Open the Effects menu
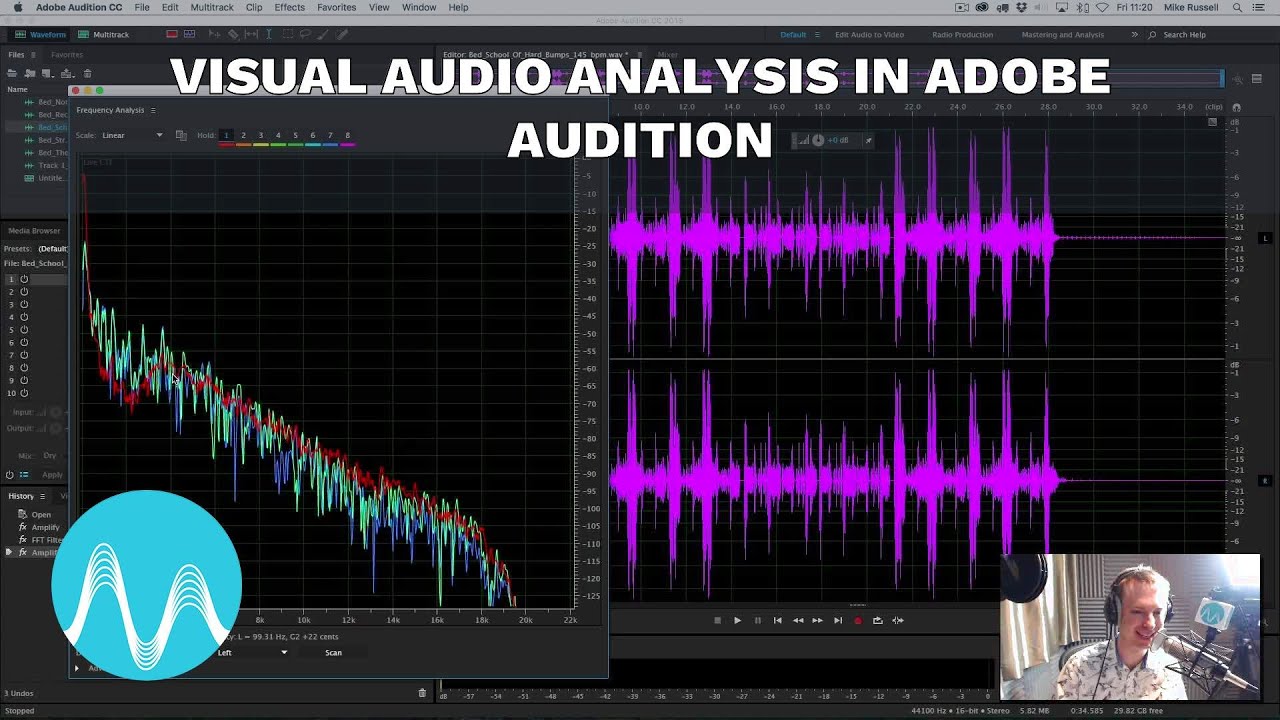 click(x=290, y=7)
